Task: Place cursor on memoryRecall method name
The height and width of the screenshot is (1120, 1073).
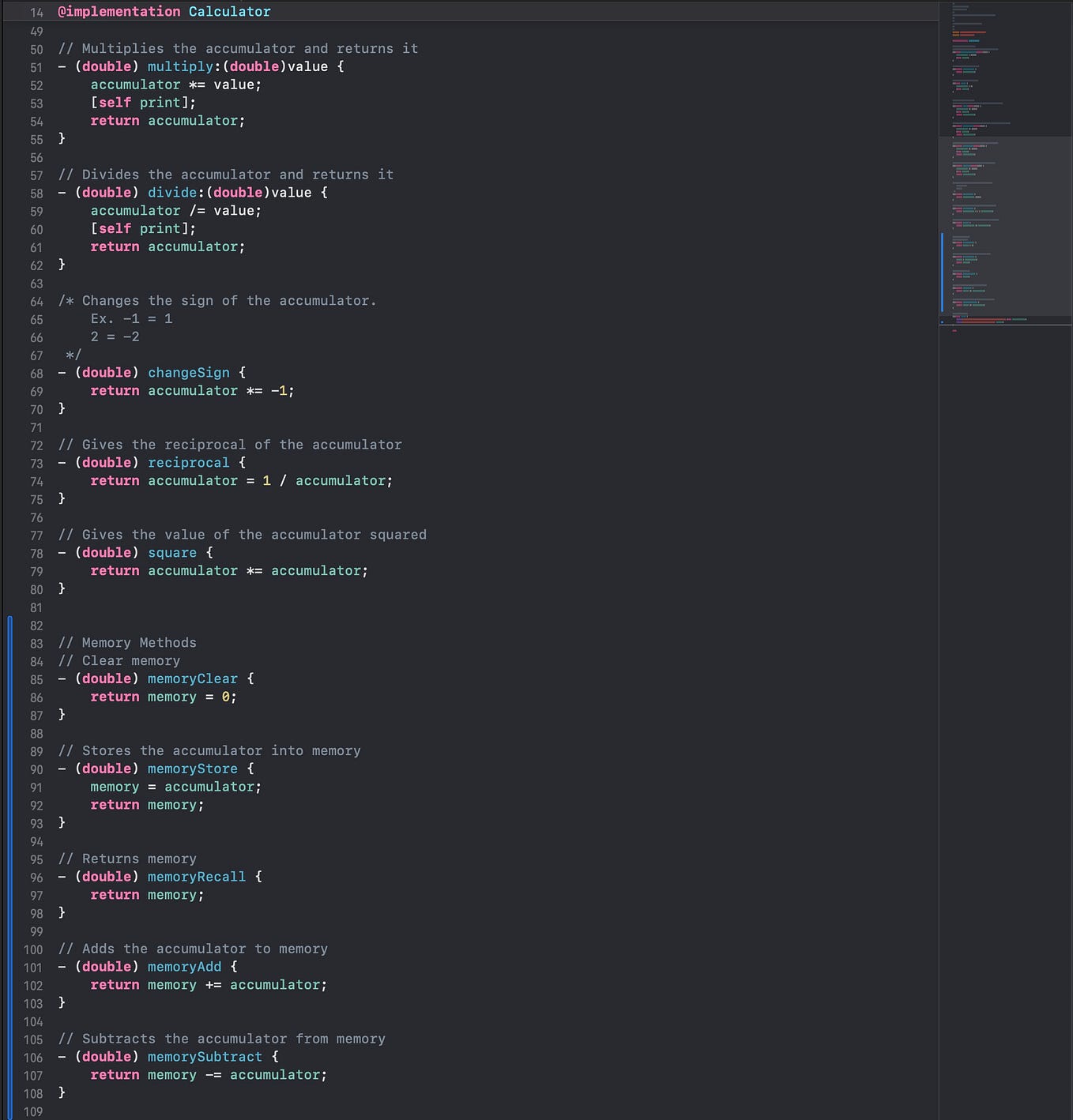Action: [197, 877]
